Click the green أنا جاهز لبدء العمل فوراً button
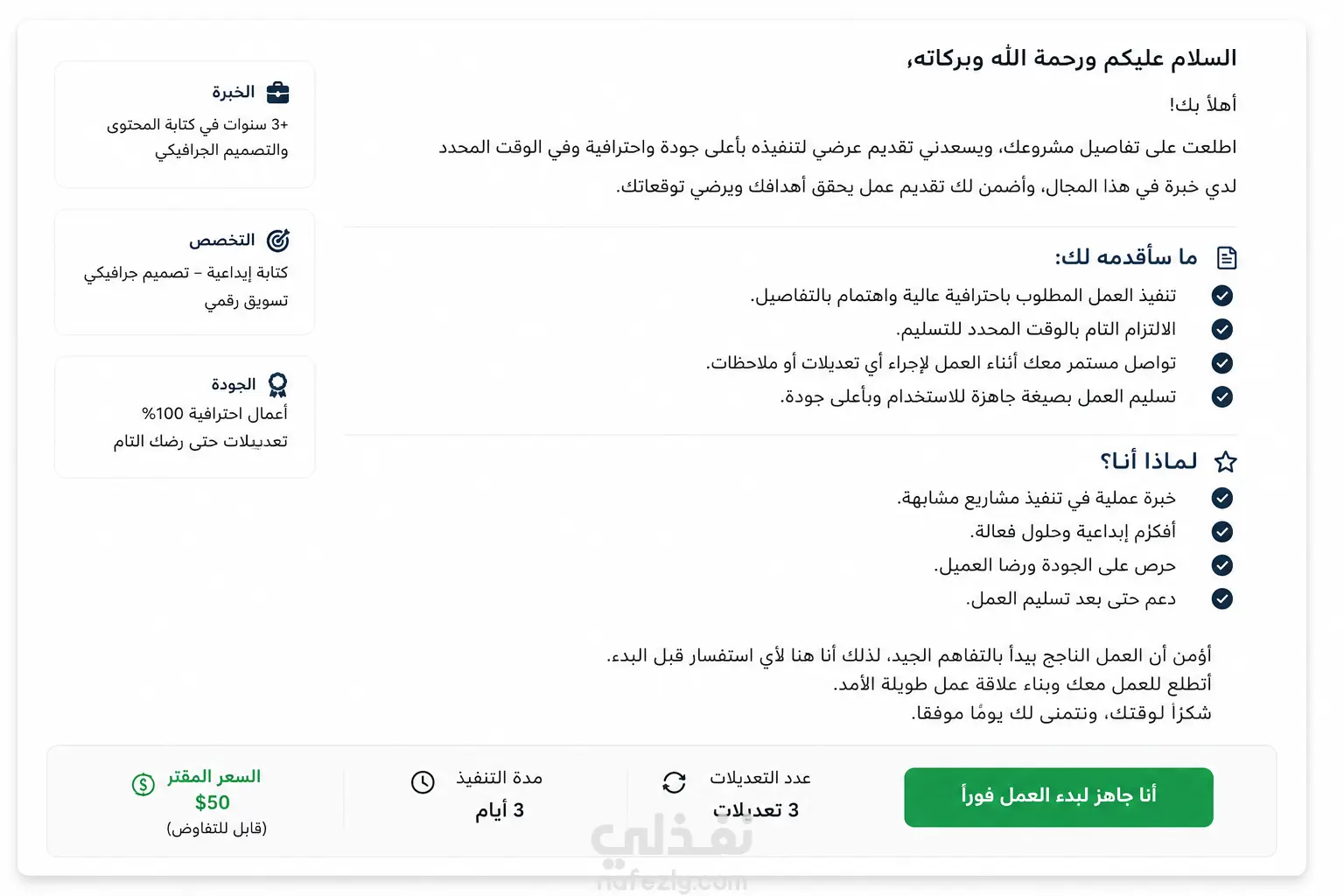The image size is (1344, 896). [x=1059, y=797]
